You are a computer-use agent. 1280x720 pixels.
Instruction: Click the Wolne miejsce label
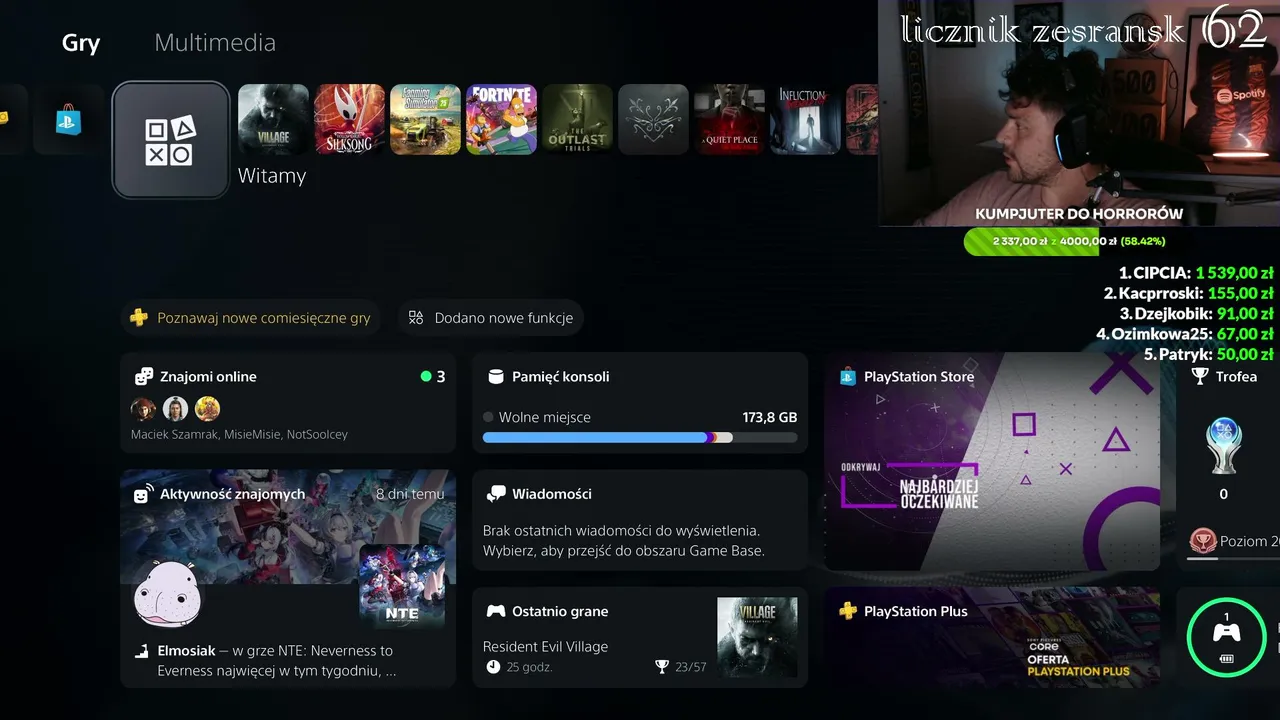[x=545, y=417]
